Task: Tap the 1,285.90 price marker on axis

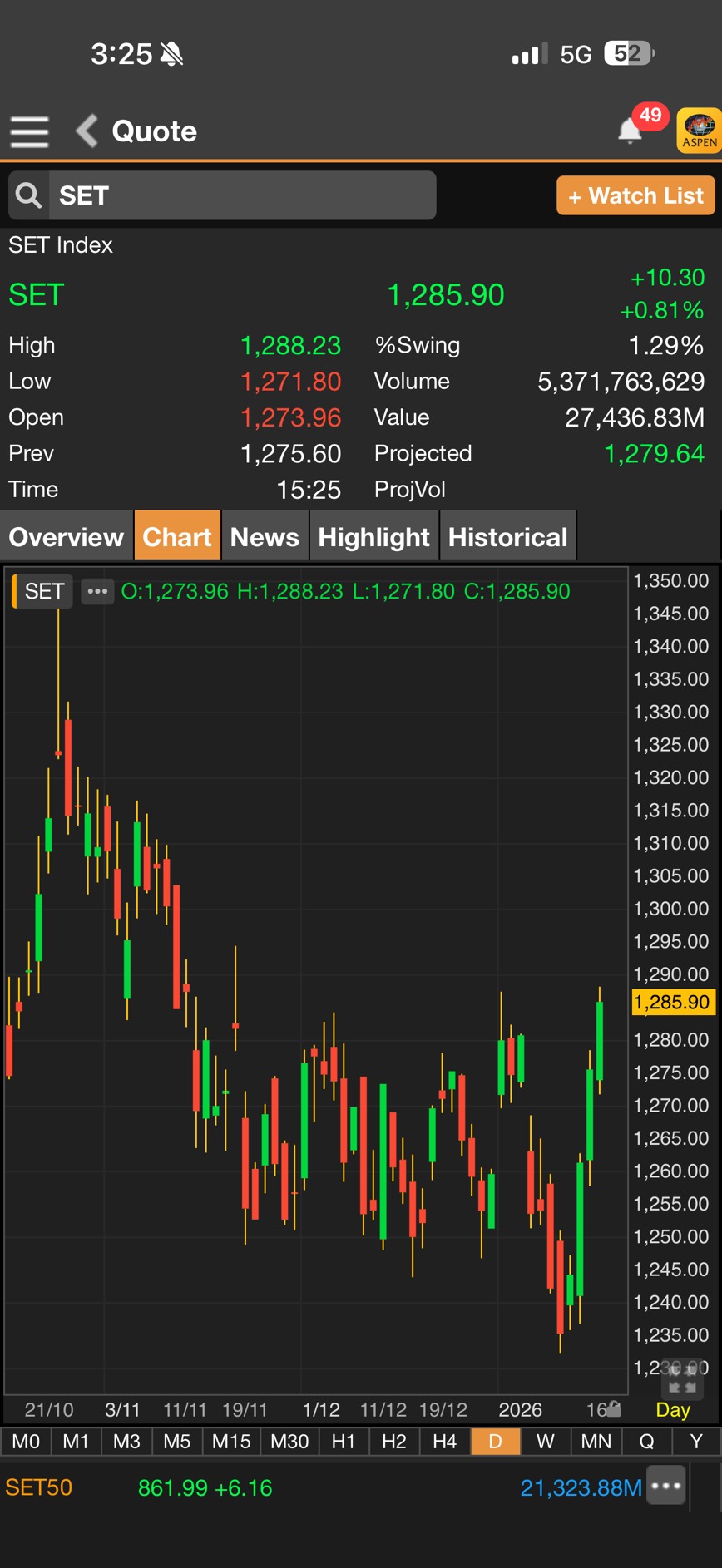Action: point(672,1002)
